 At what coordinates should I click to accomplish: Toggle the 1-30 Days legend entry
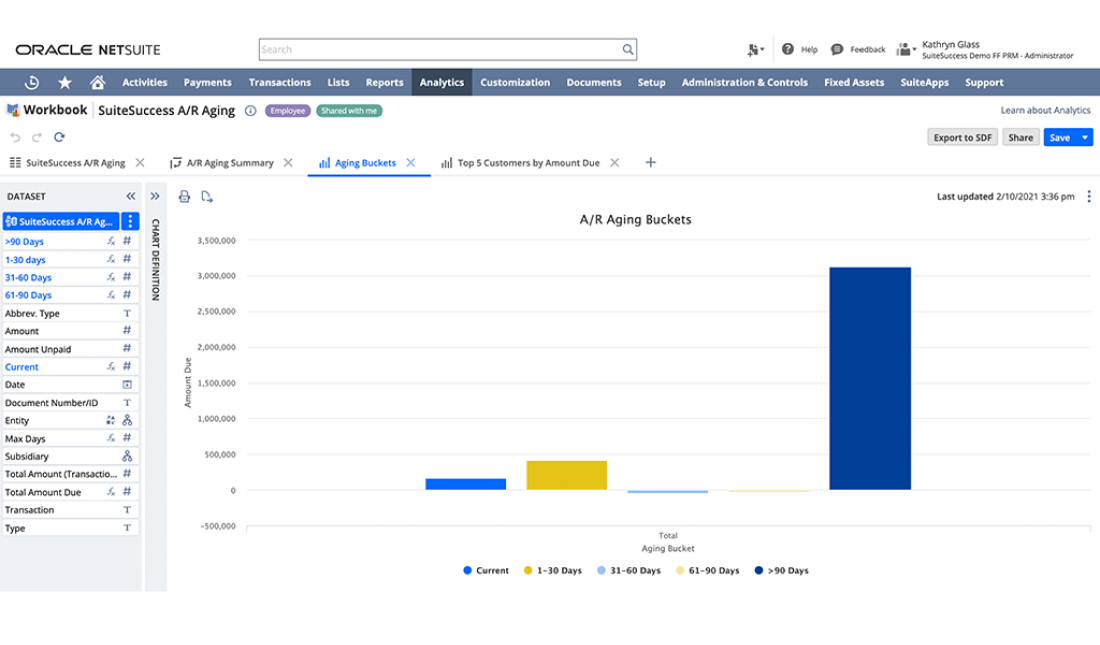point(552,571)
